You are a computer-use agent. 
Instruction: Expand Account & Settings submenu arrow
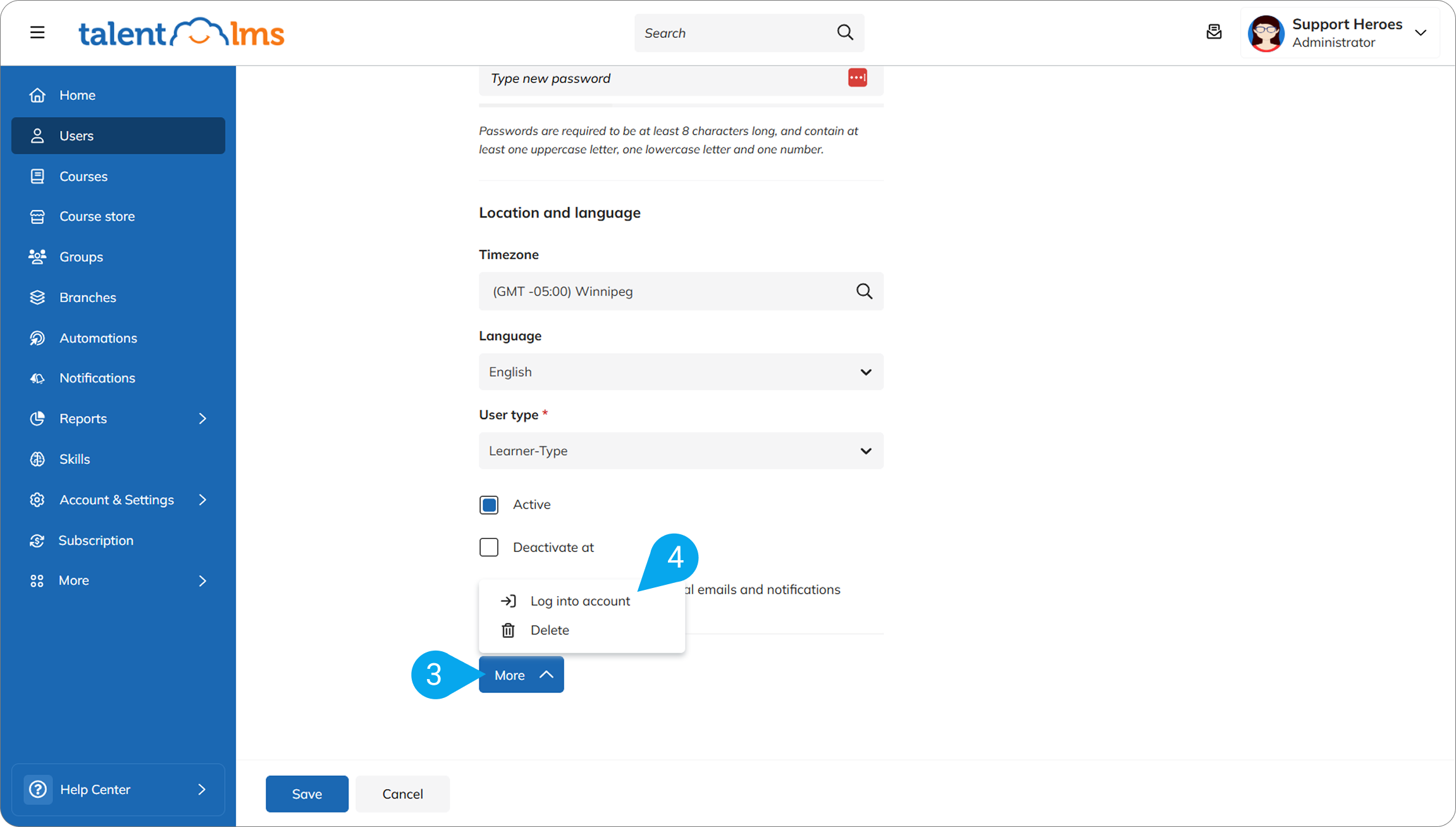tap(202, 499)
